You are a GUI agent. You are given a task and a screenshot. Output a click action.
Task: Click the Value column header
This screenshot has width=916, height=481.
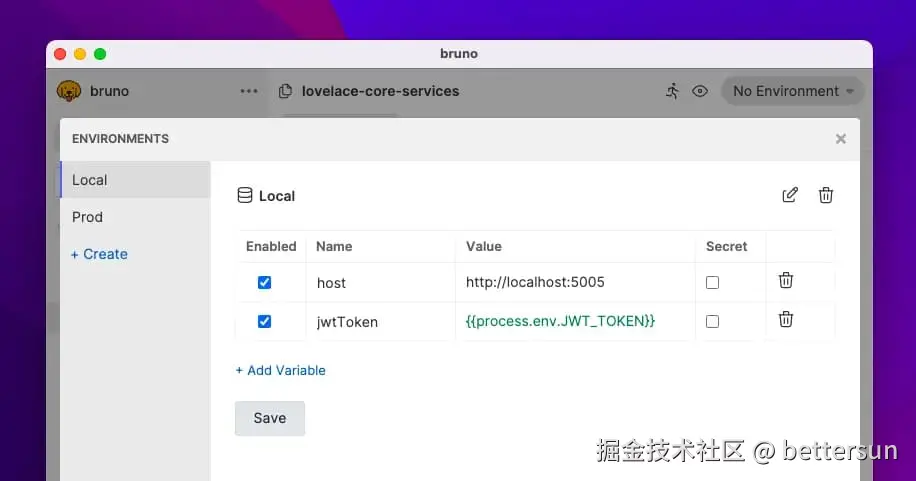(x=484, y=247)
